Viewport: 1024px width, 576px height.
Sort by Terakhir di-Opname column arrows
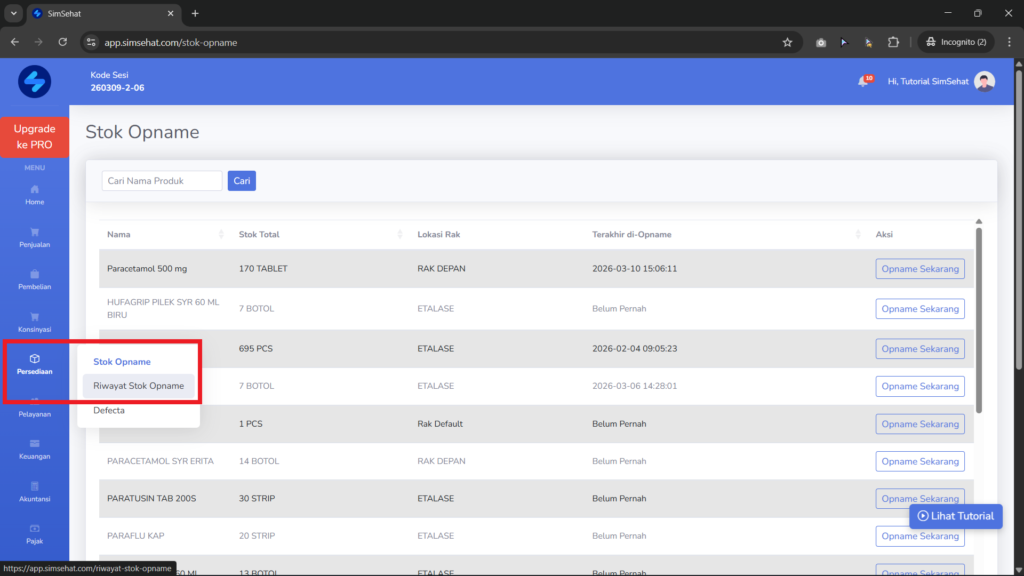[x=857, y=234]
